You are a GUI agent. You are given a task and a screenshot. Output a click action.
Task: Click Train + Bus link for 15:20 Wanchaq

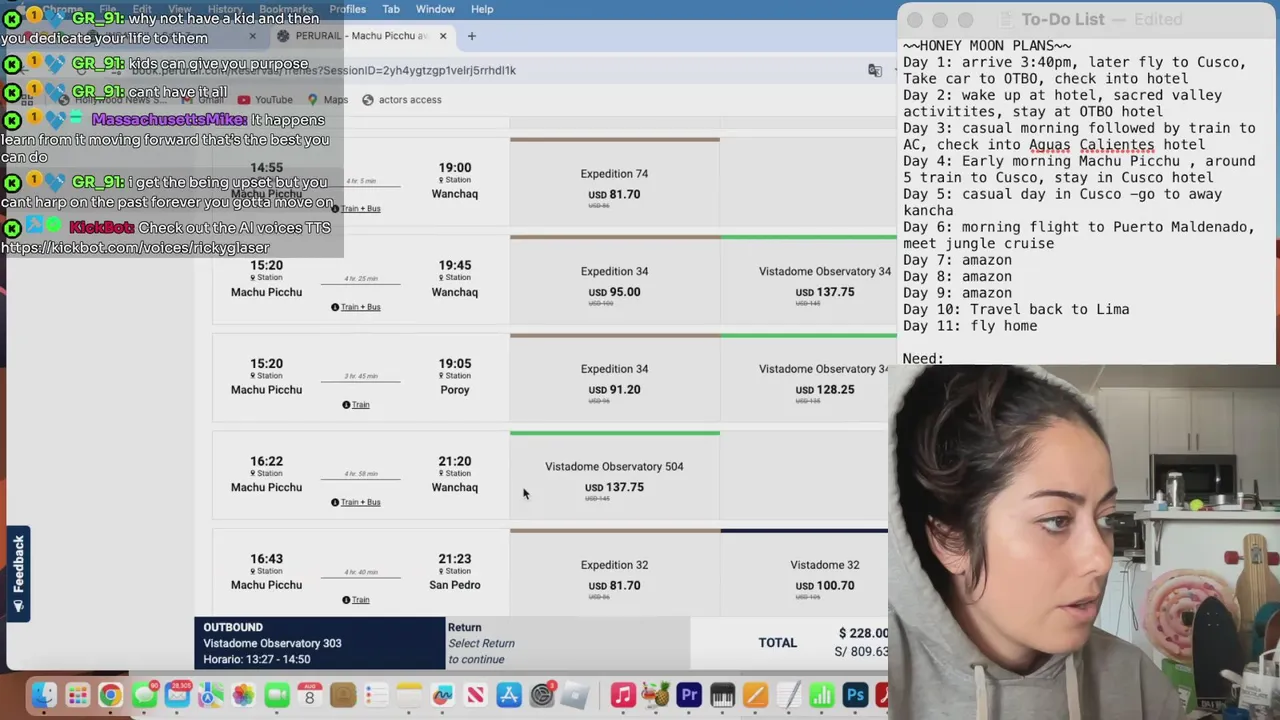361,307
